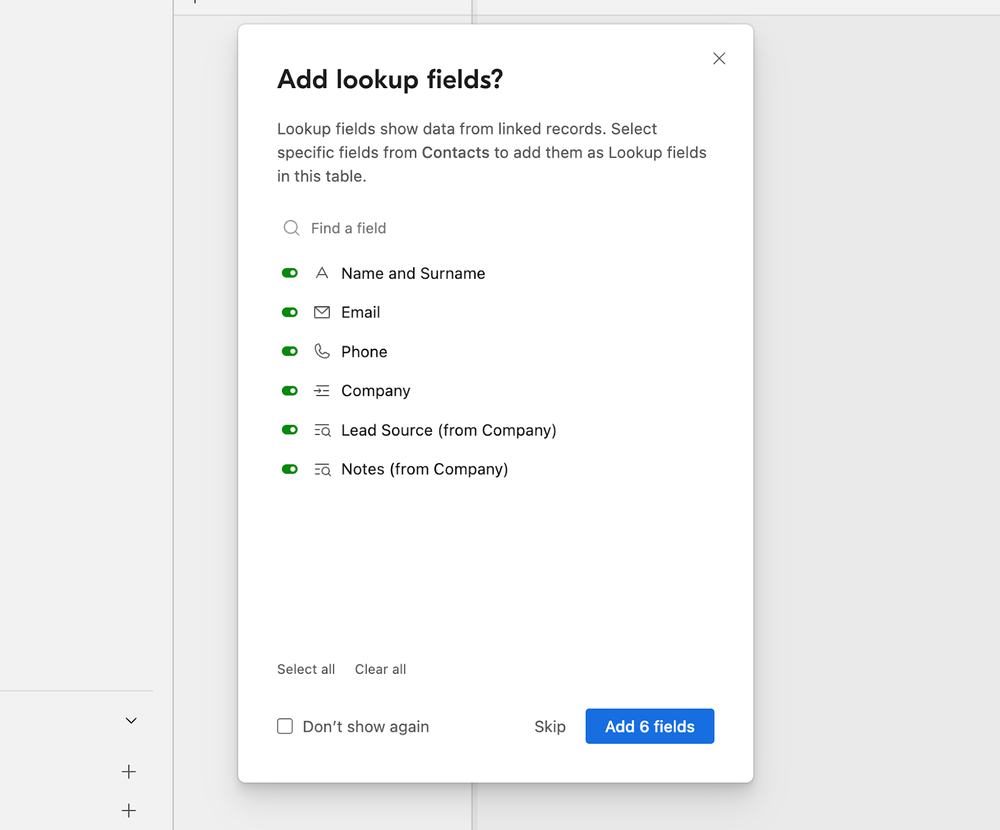The image size is (1000, 830).
Task: Turn off the Phone field toggle
Action: [x=289, y=351]
